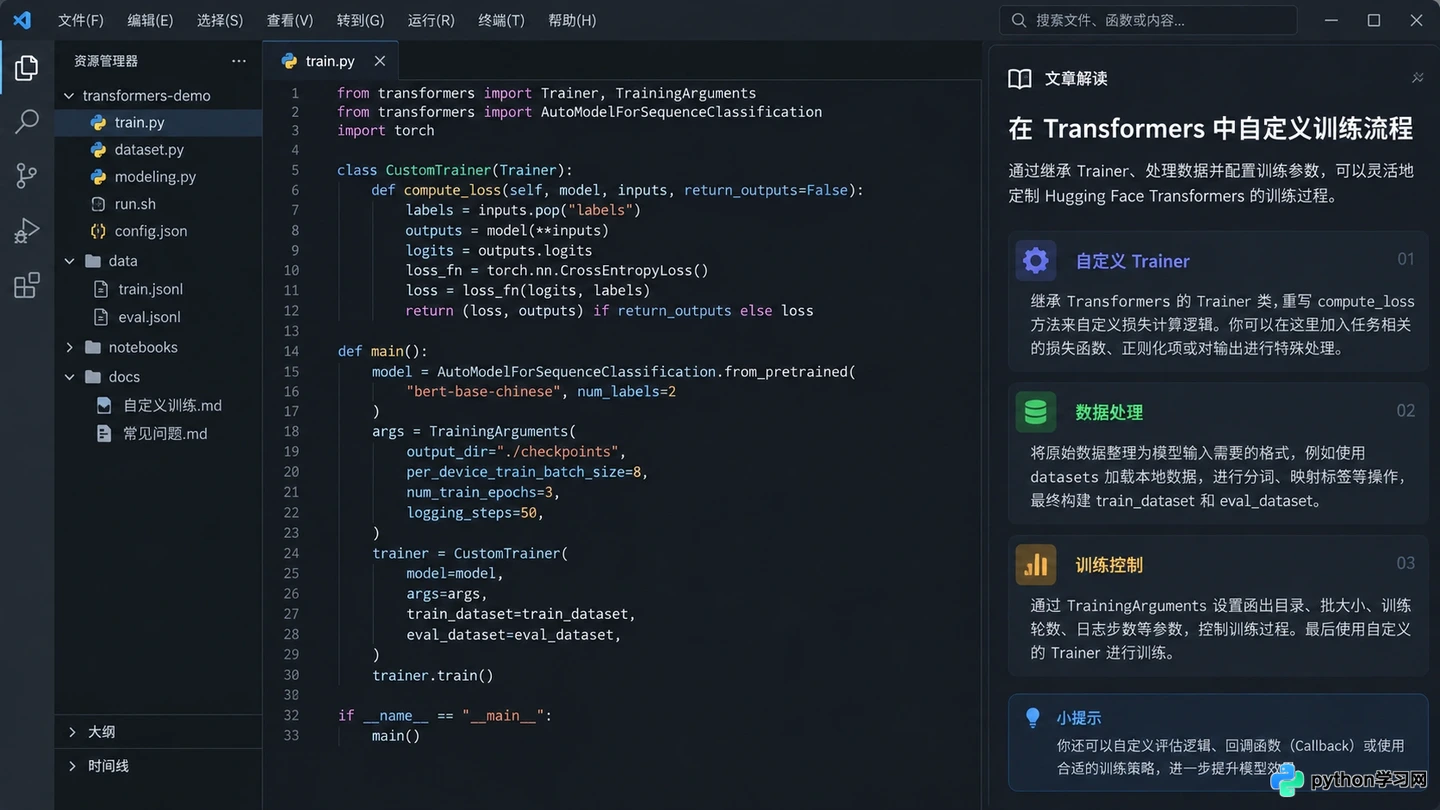The width and height of the screenshot is (1440, 810).
Task: Open the Run and Debug icon
Action: coord(27,231)
